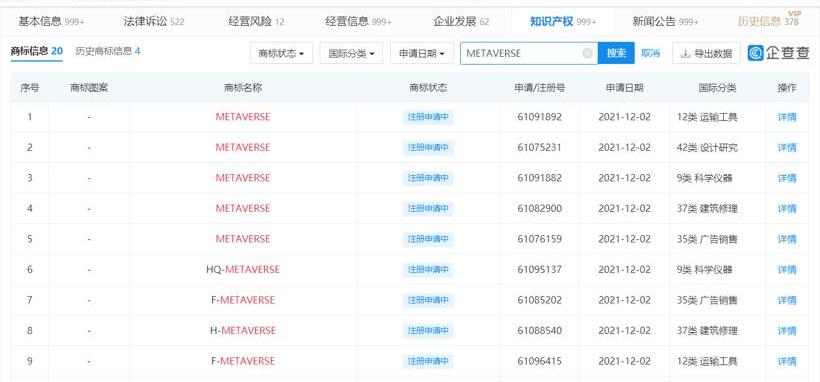
Task: Click the blue 搜索 button
Action: tap(616, 53)
